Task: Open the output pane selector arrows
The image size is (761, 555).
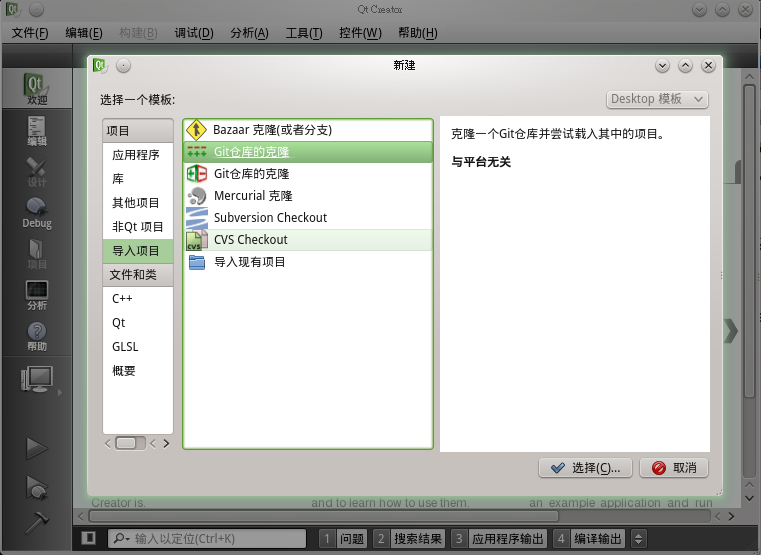Action: 638,539
